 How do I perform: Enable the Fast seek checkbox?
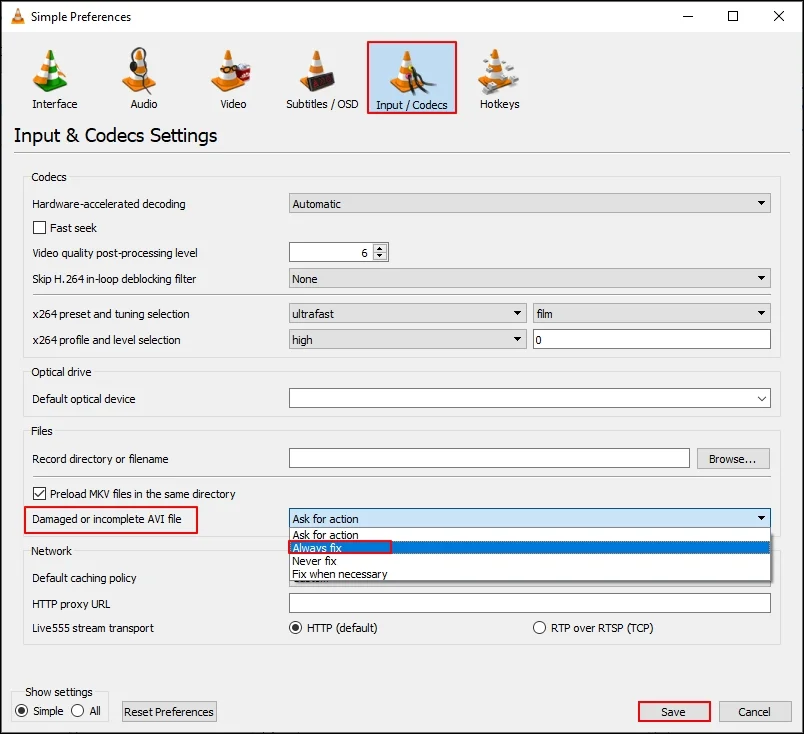point(40,228)
